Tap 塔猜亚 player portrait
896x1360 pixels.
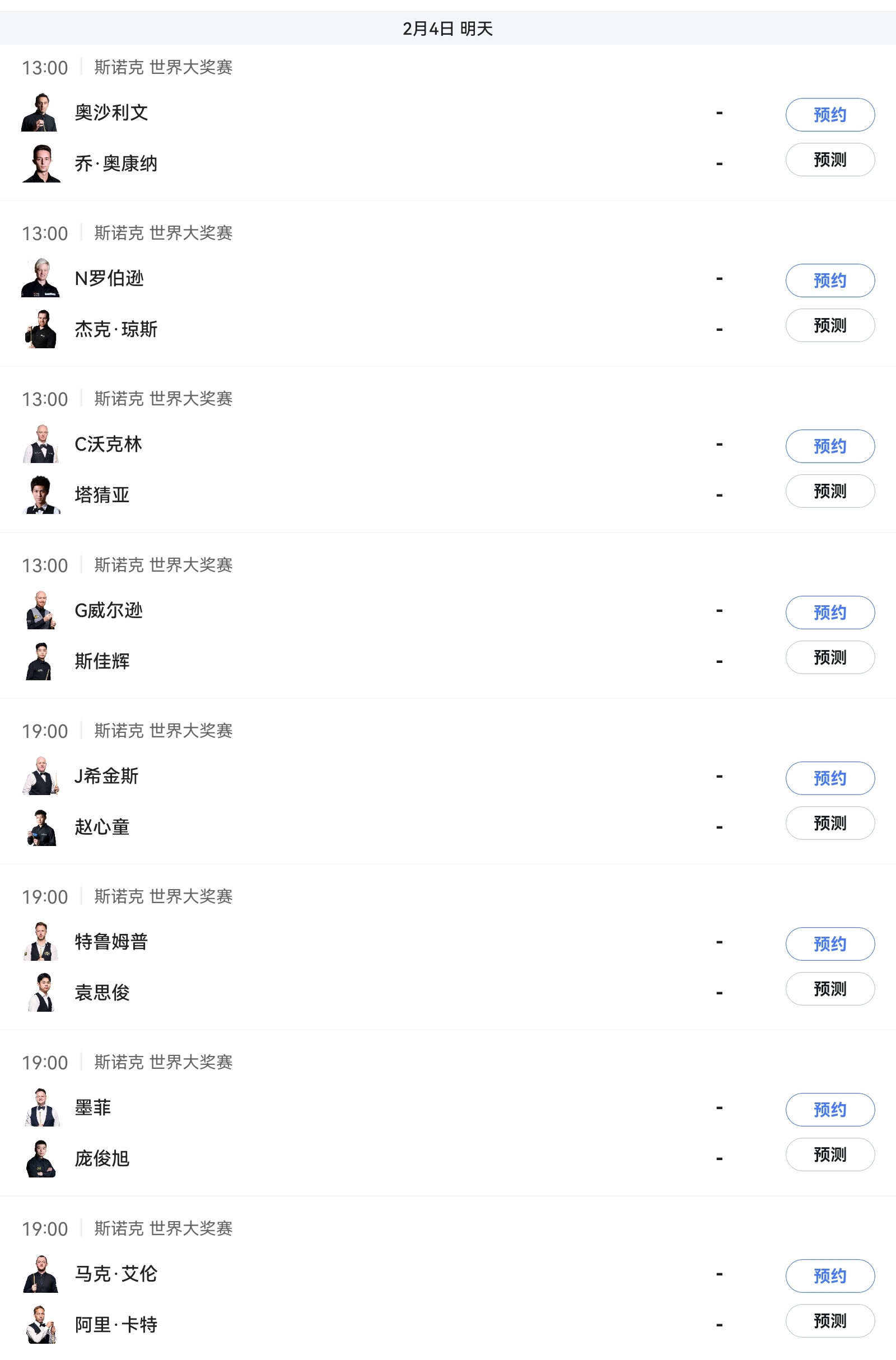(41, 495)
